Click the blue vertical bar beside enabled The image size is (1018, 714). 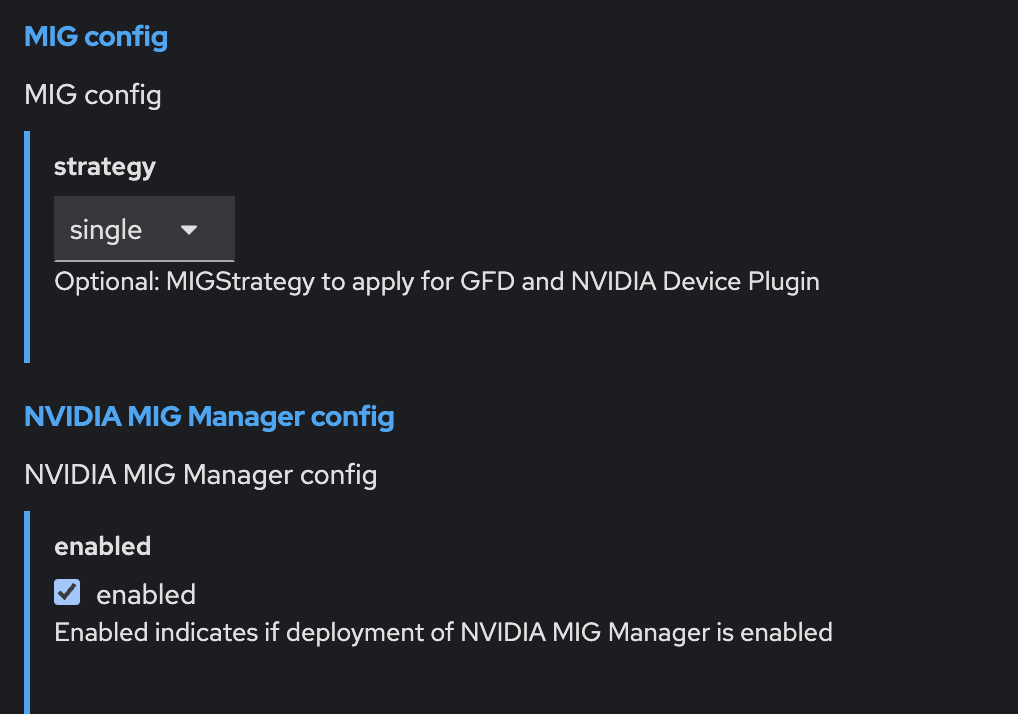[x=27, y=612]
